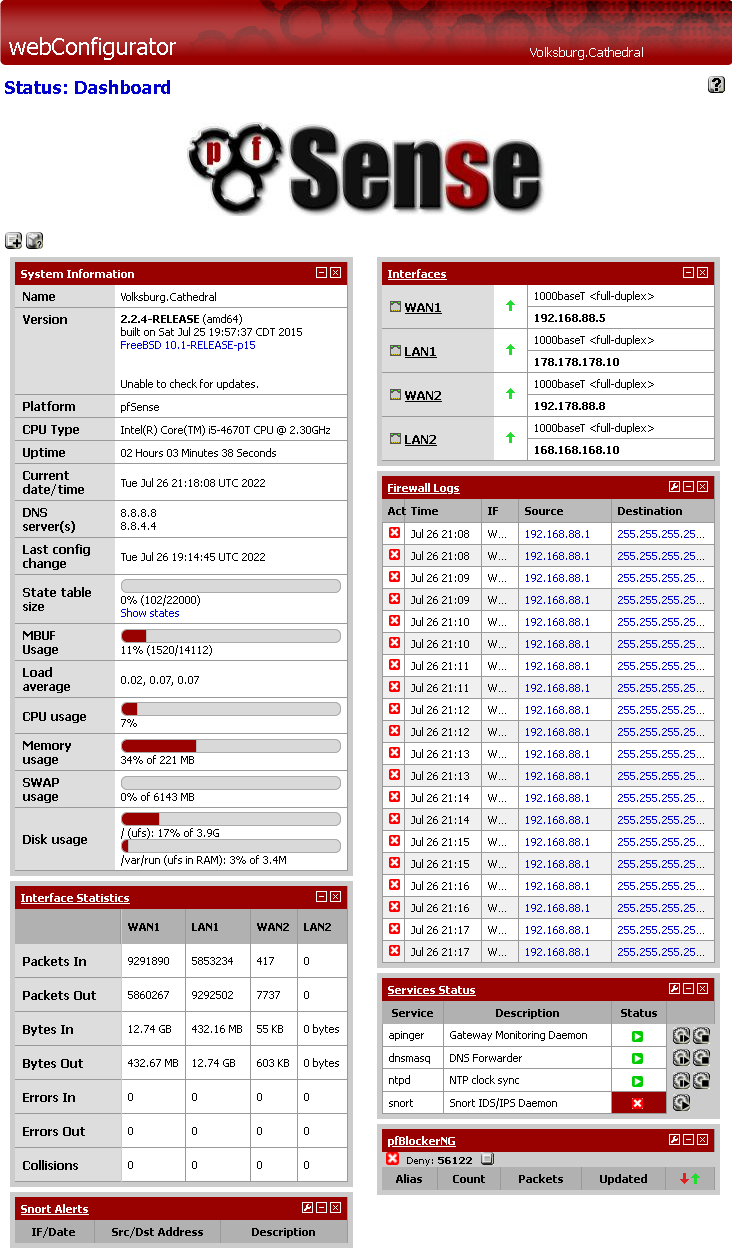Click the green up arrow for LAN2

(x=510, y=438)
